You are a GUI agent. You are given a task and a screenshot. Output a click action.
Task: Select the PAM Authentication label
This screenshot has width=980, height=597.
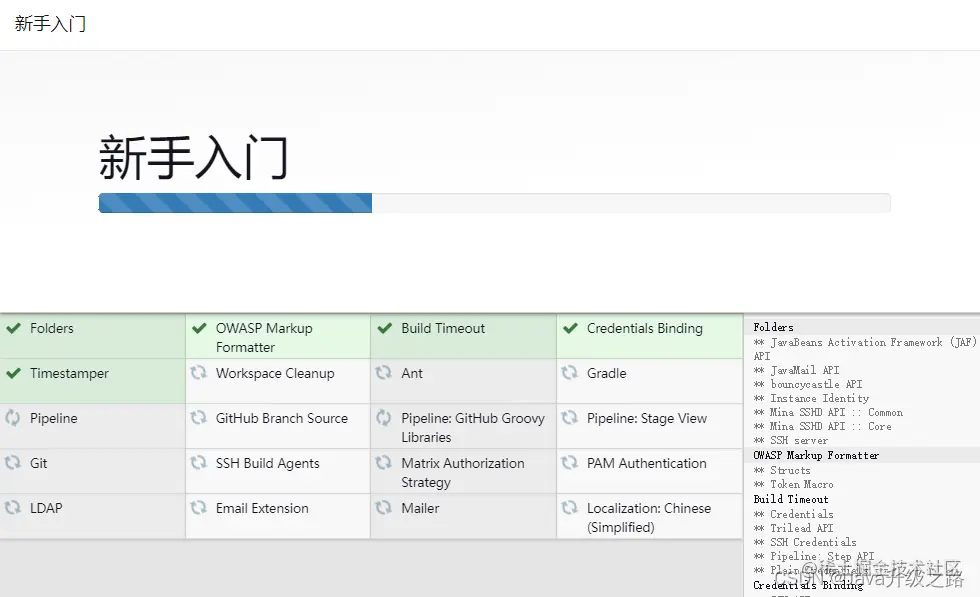[646, 463]
